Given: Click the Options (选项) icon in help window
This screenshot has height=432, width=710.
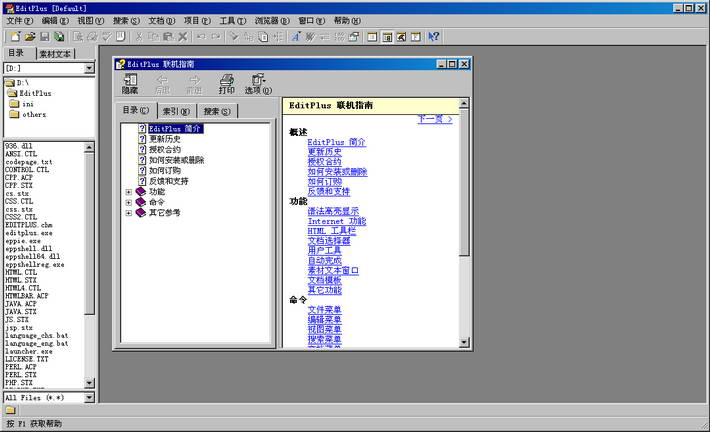Looking at the screenshot, I should pos(258,84).
